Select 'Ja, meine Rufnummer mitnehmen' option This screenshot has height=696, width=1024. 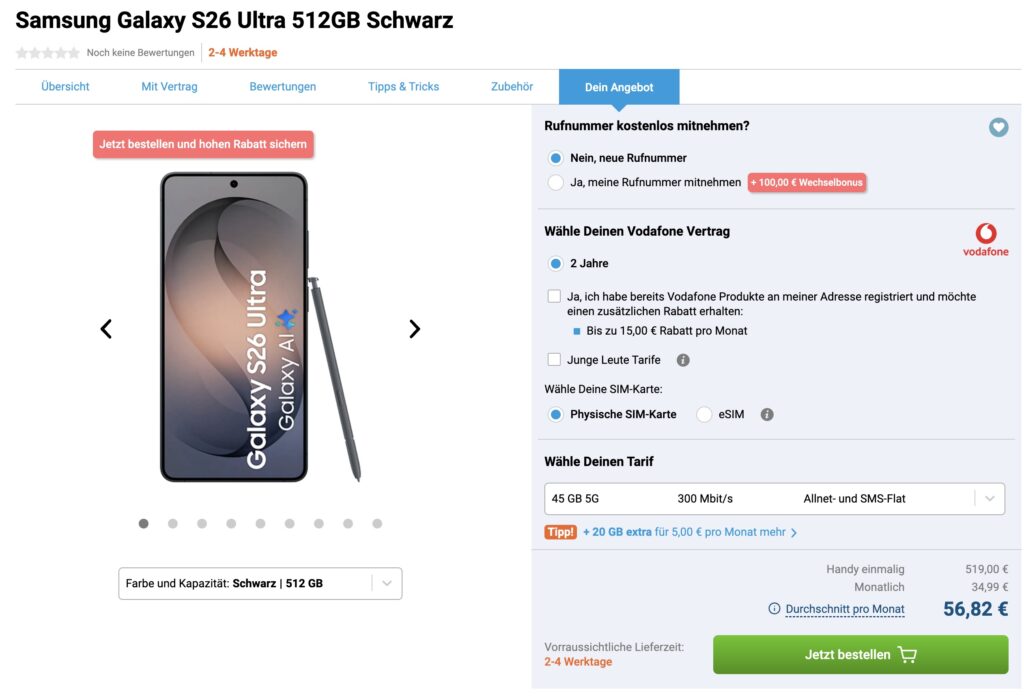556,182
